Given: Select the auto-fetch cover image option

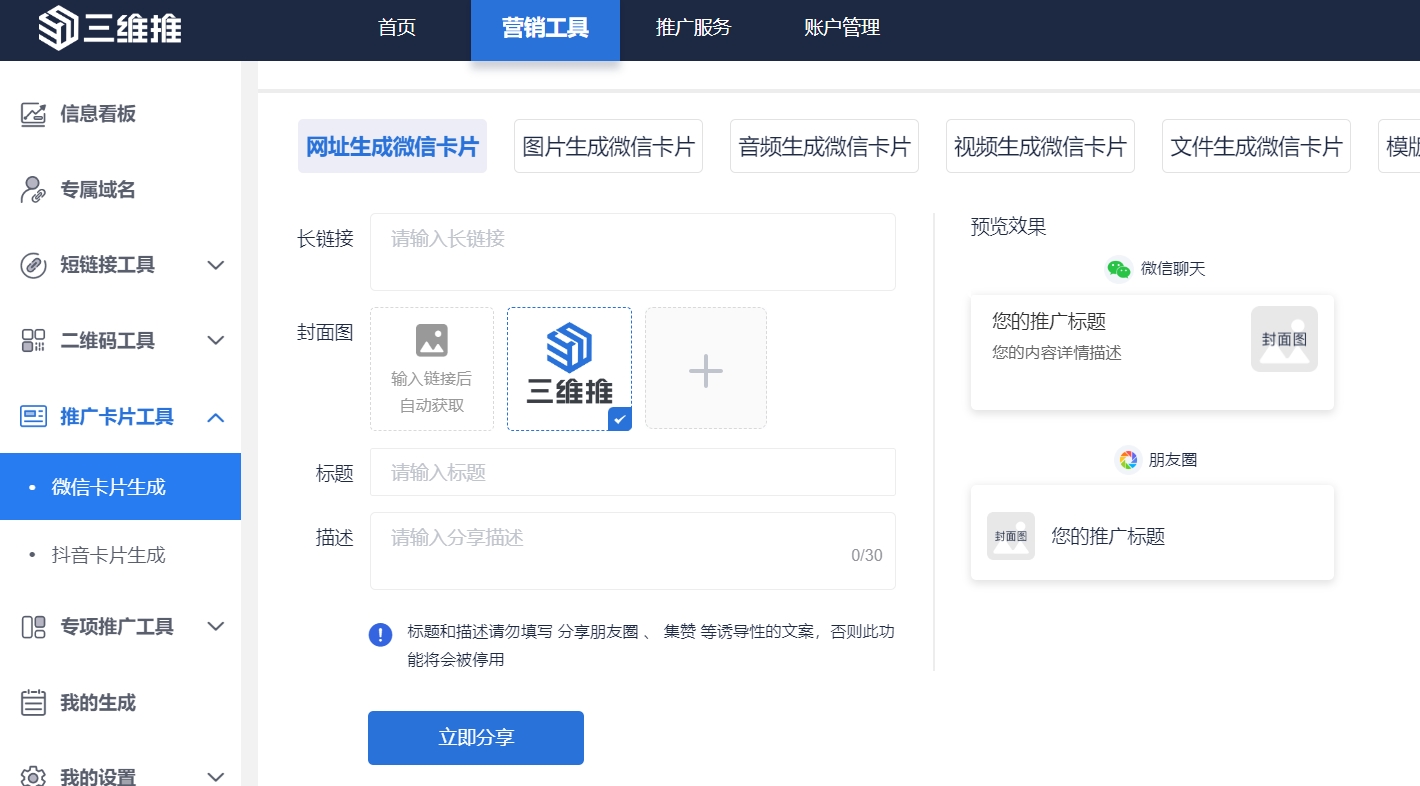Looking at the screenshot, I should pyautogui.click(x=432, y=369).
